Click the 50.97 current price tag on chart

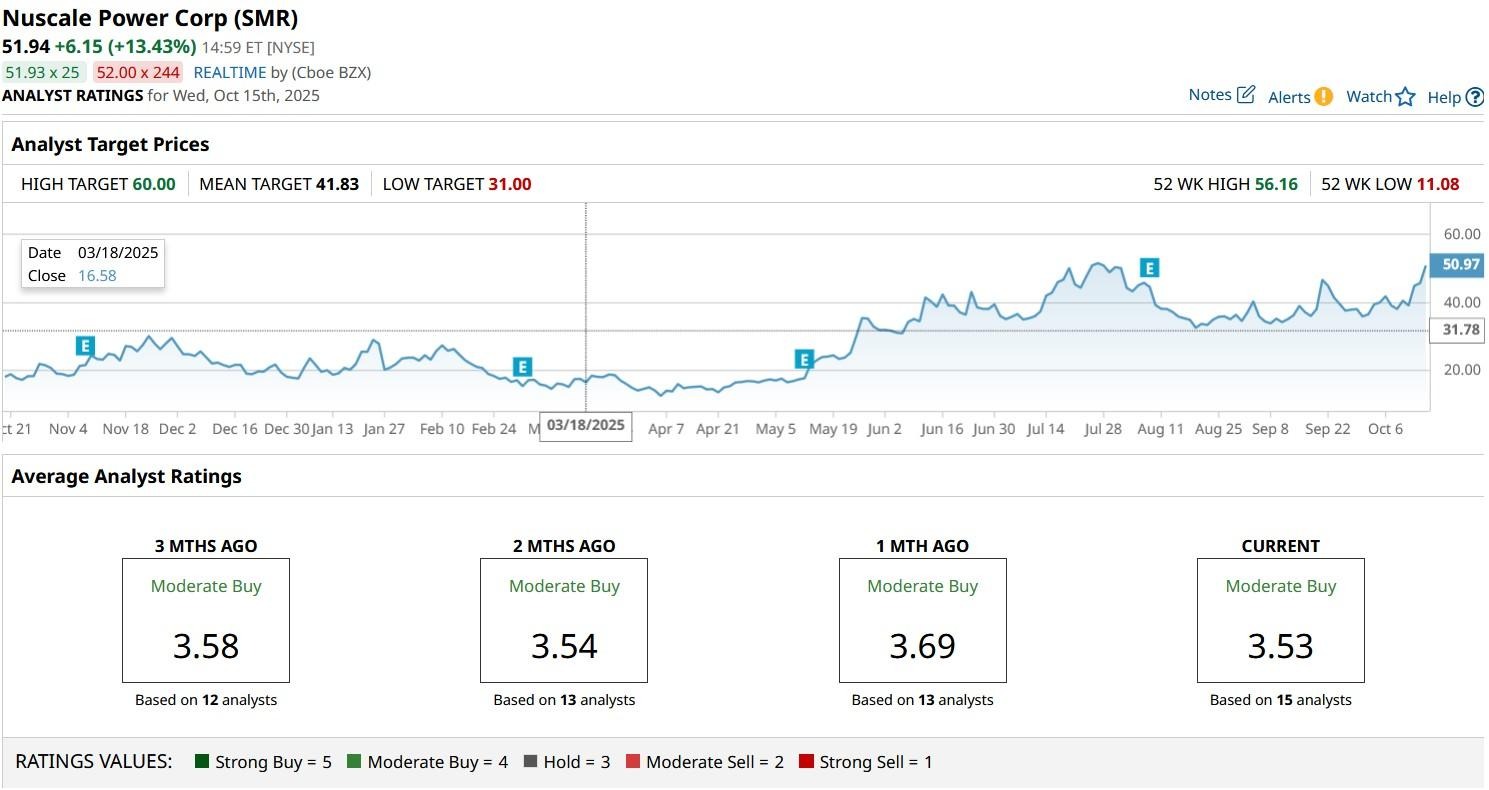pyautogui.click(x=1455, y=264)
